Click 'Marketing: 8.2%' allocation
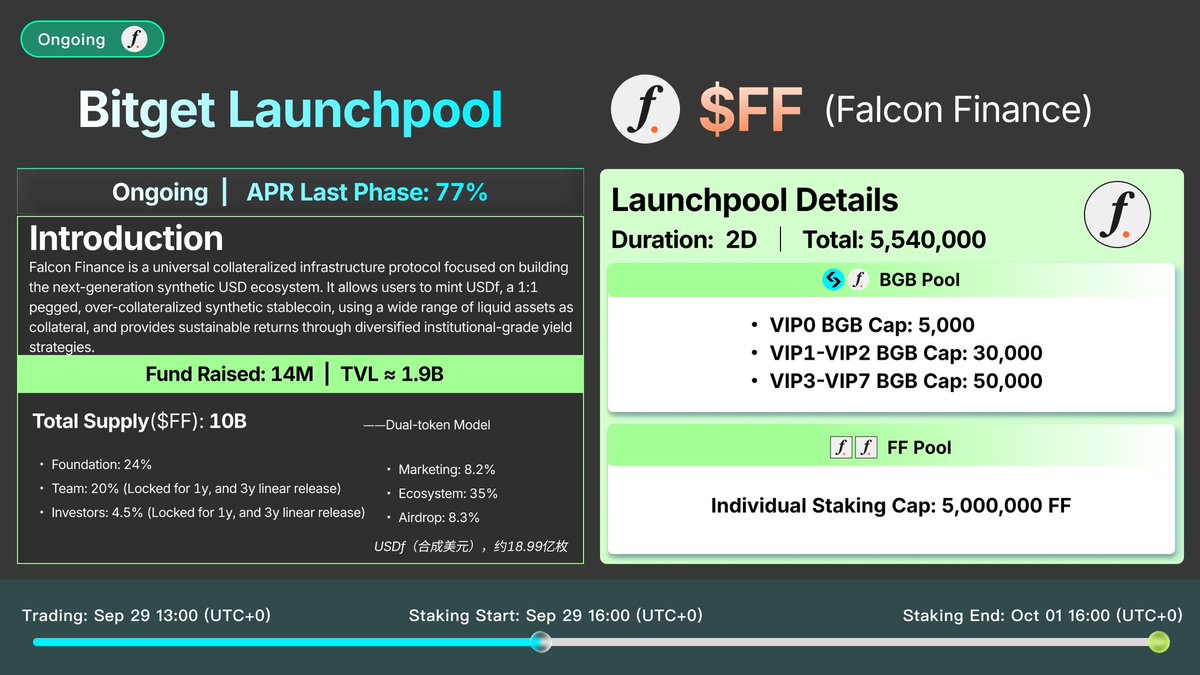The image size is (1200, 675). click(446, 469)
